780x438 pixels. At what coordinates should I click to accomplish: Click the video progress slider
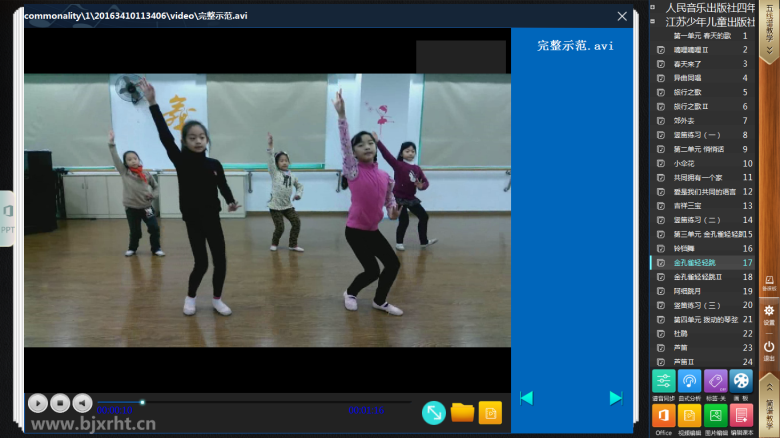tap(250, 402)
